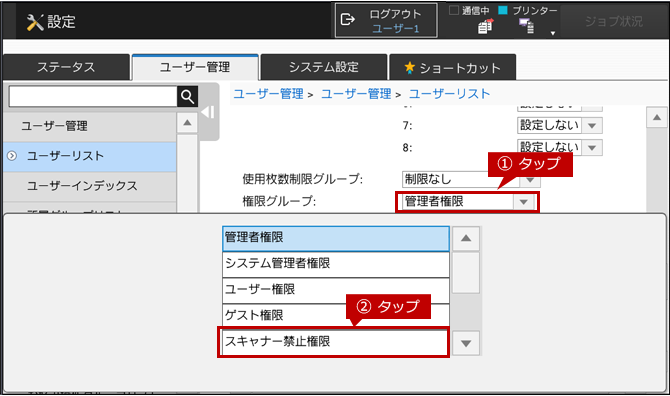The height and width of the screenshot is (396, 670).
Task: Click the list scroll up arrow
Action: click(466, 238)
